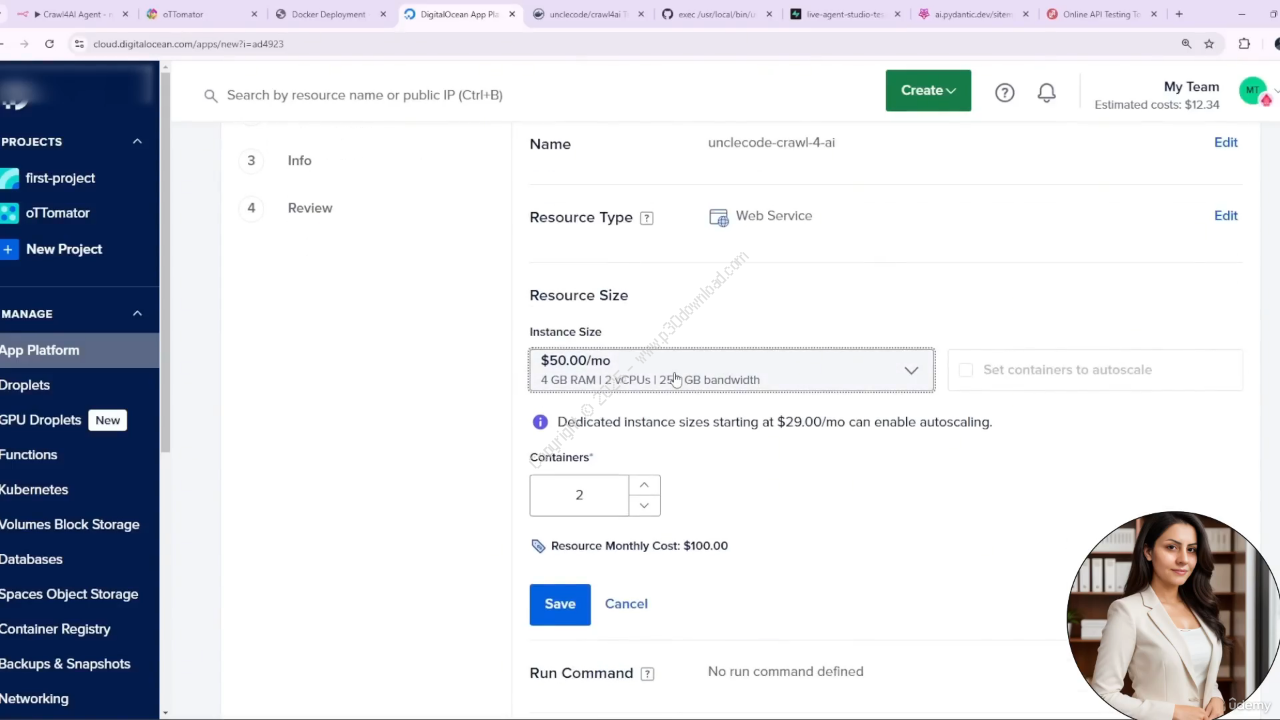Open Backups & Snapshots in sidebar
1280x720 pixels.
(x=65, y=664)
